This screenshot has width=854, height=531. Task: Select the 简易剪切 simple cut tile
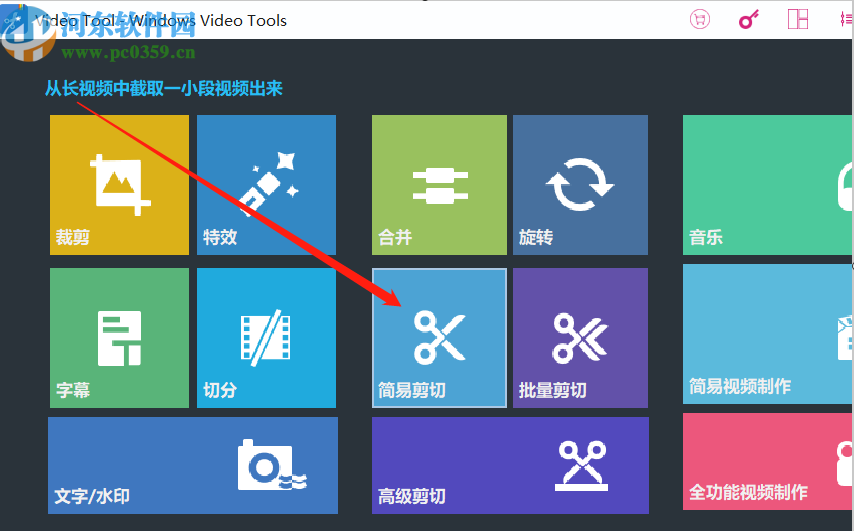coord(439,338)
